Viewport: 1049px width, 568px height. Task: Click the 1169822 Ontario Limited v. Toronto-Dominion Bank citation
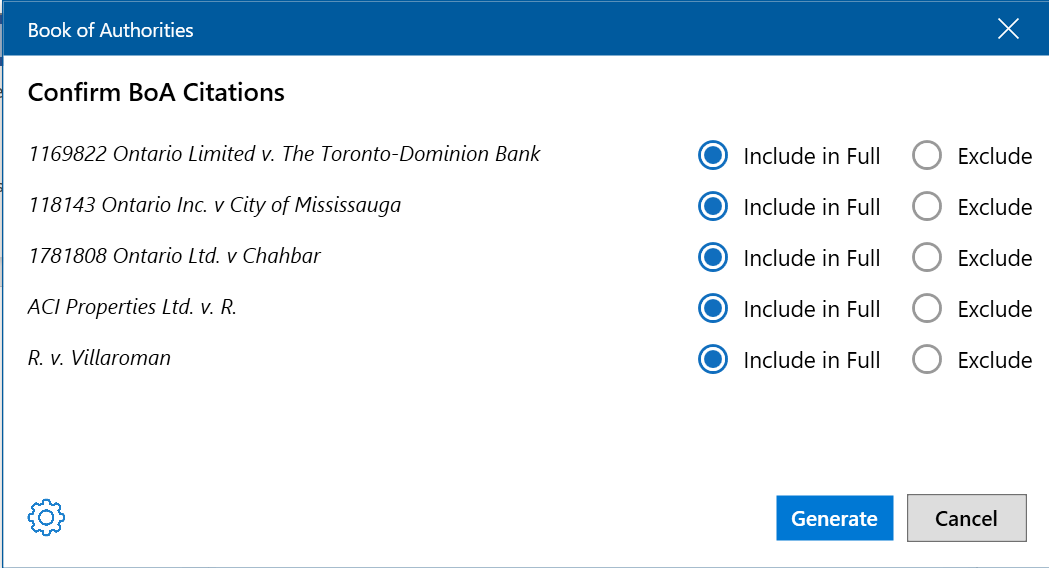click(x=284, y=154)
